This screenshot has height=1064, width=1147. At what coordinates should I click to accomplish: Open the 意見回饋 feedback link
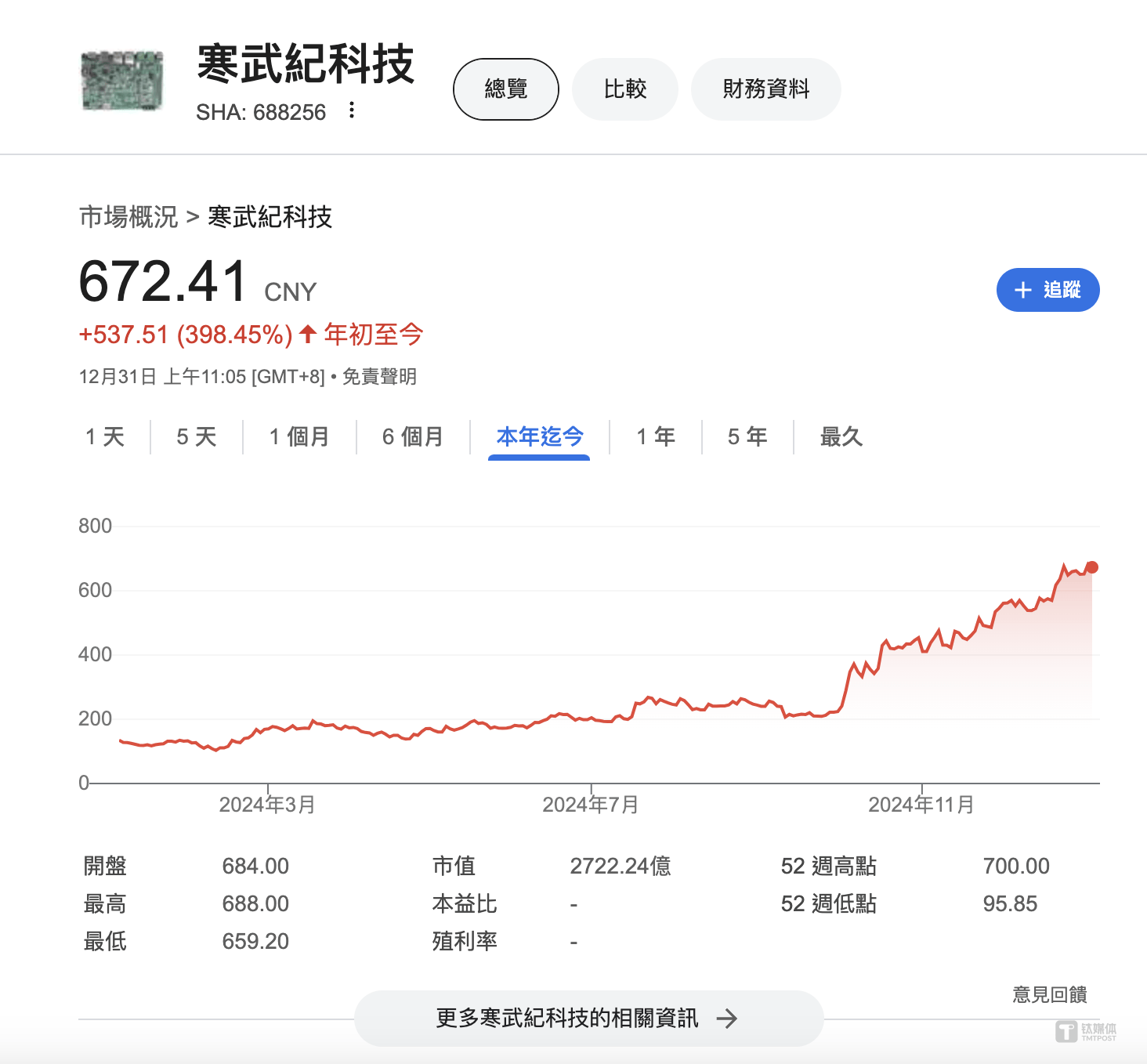[1050, 994]
